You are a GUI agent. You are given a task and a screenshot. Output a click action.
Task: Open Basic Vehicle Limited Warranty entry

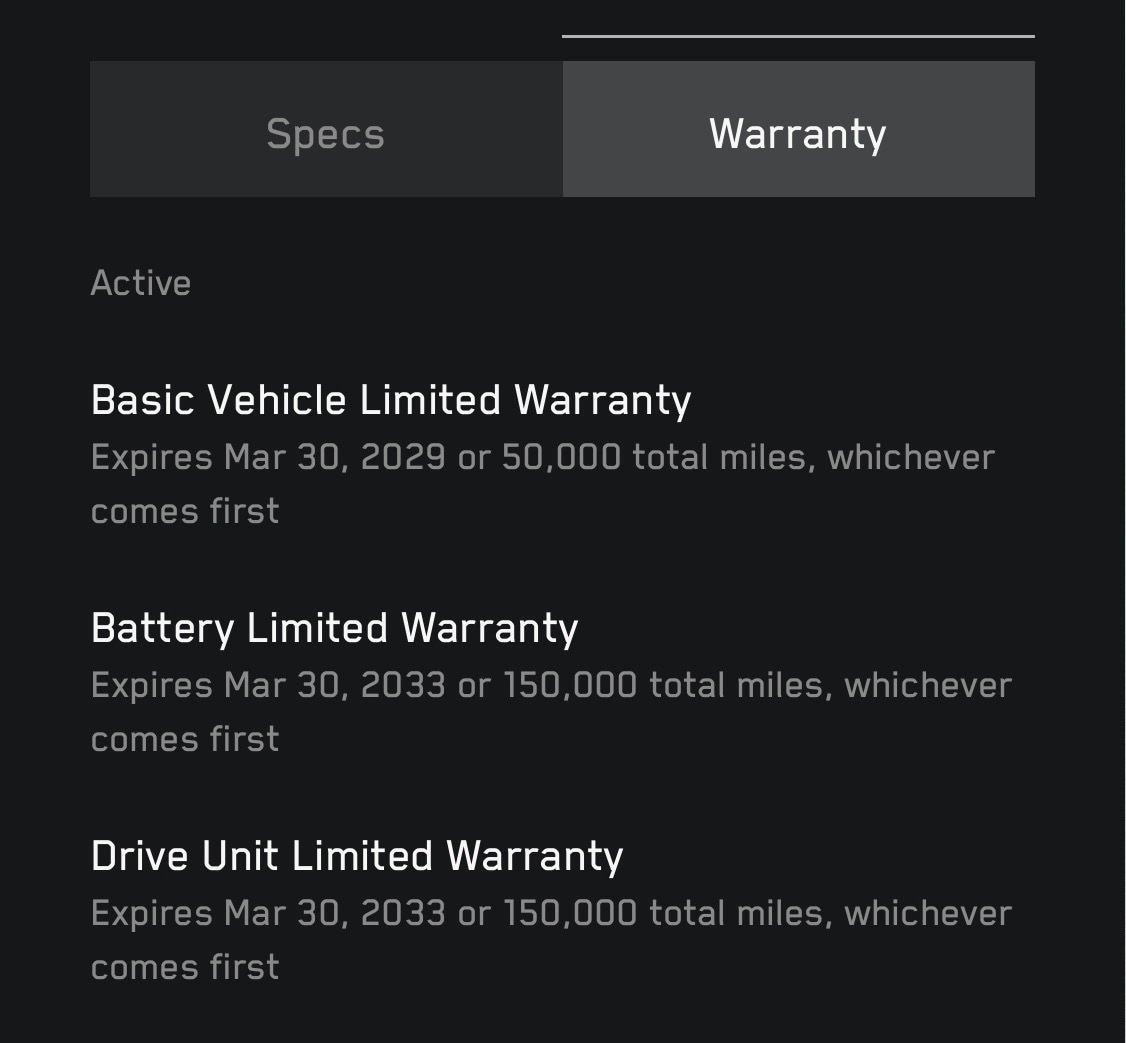[x=391, y=400]
